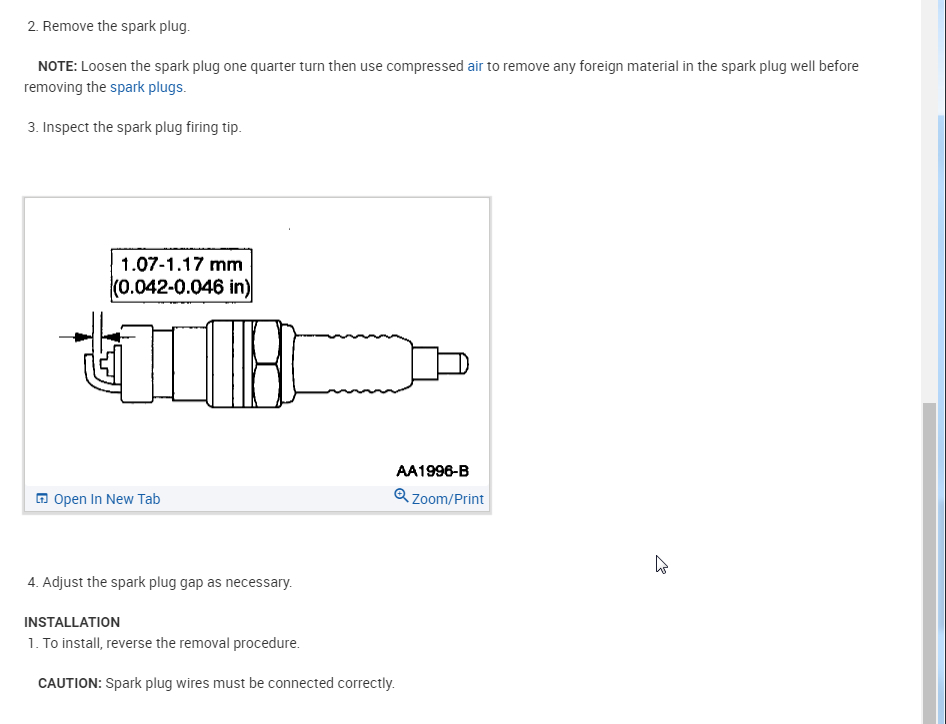Click the hex nut on the spark plug drawing
The height and width of the screenshot is (724, 946).
267,363
